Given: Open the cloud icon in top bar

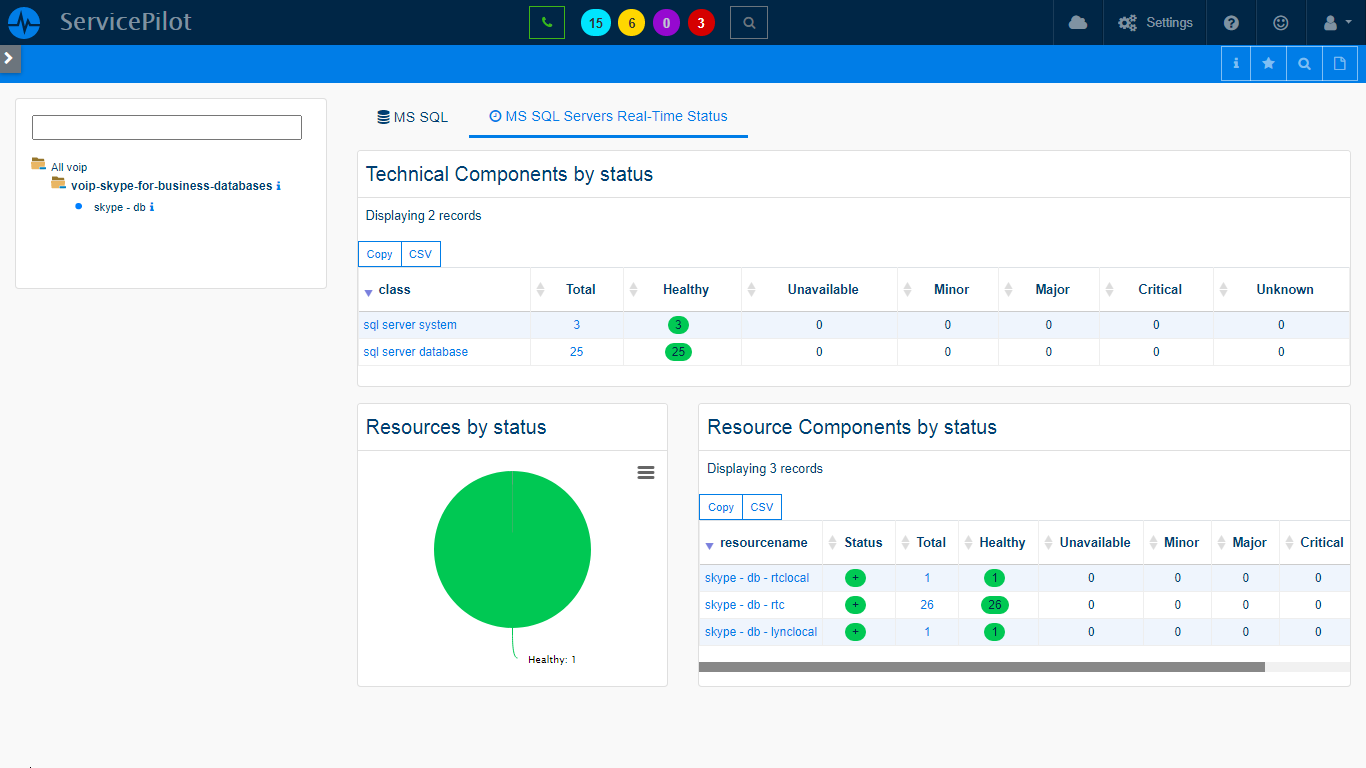Looking at the screenshot, I should coord(1078,22).
